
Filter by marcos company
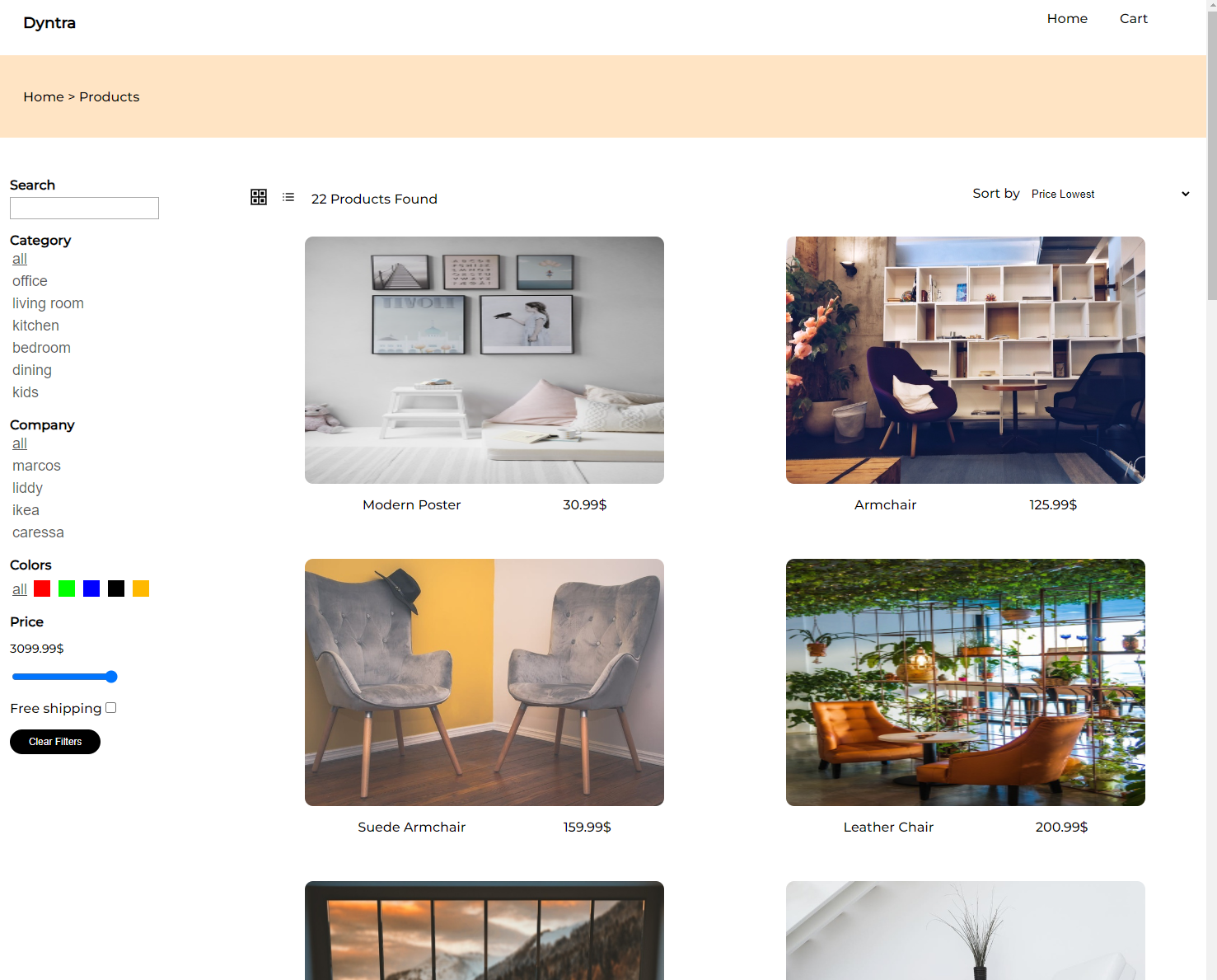click(36, 466)
